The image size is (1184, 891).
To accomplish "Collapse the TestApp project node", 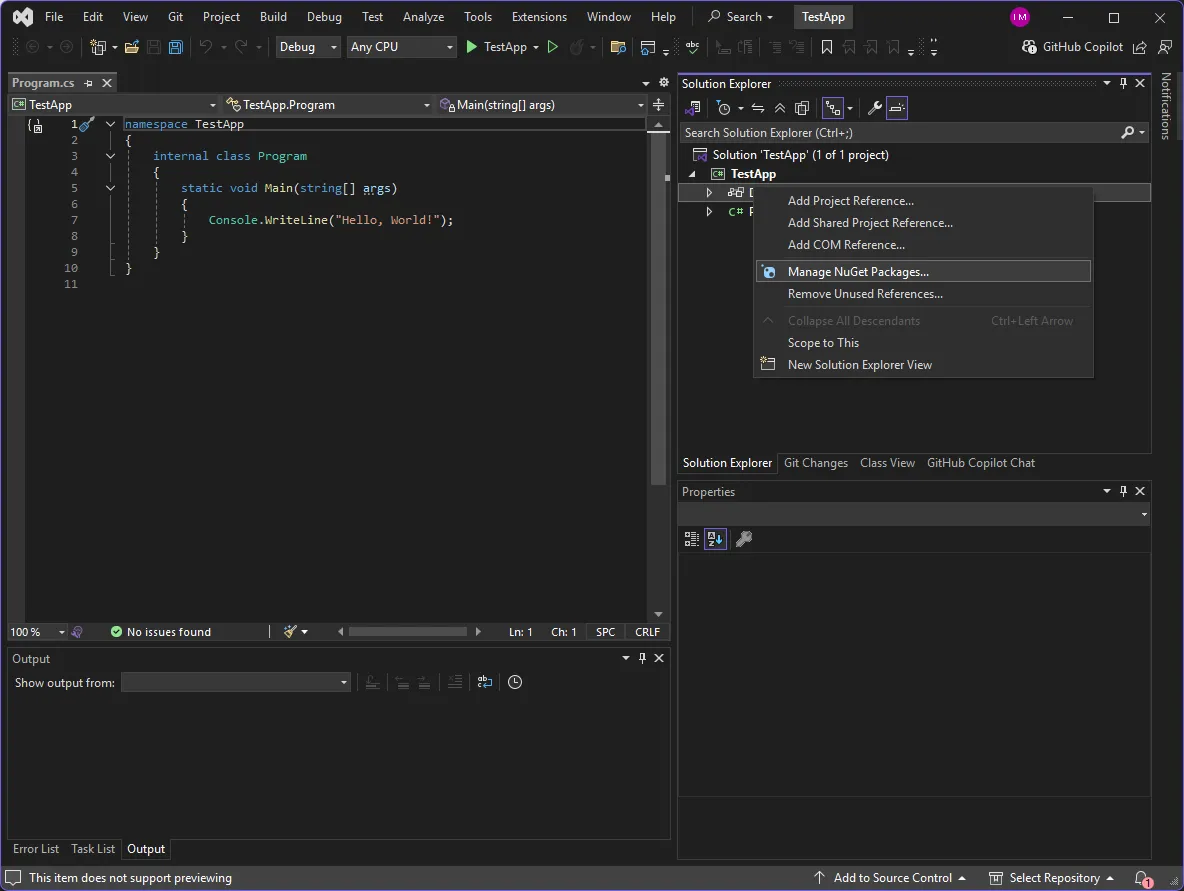I will click(x=692, y=173).
